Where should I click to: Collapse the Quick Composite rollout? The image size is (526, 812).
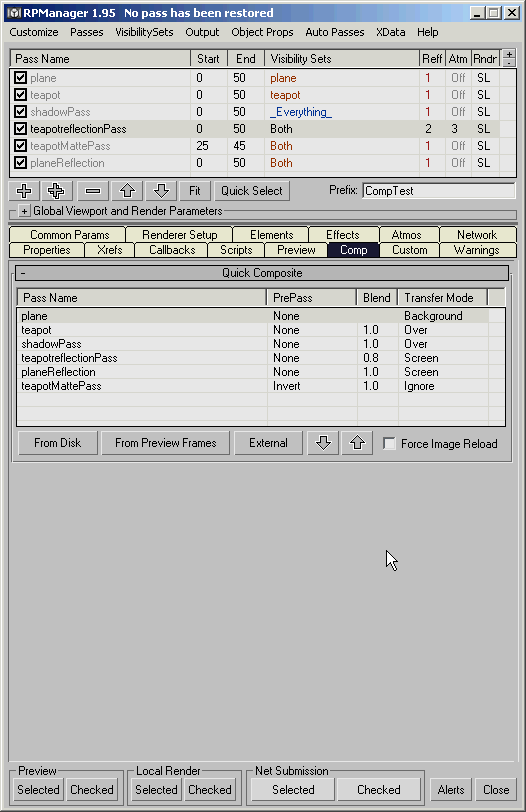tap(23, 273)
